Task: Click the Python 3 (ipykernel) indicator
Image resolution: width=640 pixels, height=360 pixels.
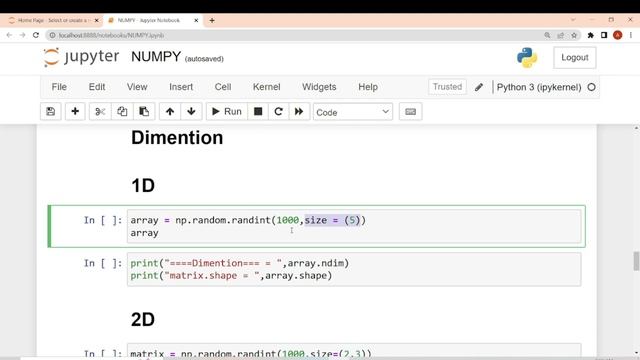Action: [539, 87]
